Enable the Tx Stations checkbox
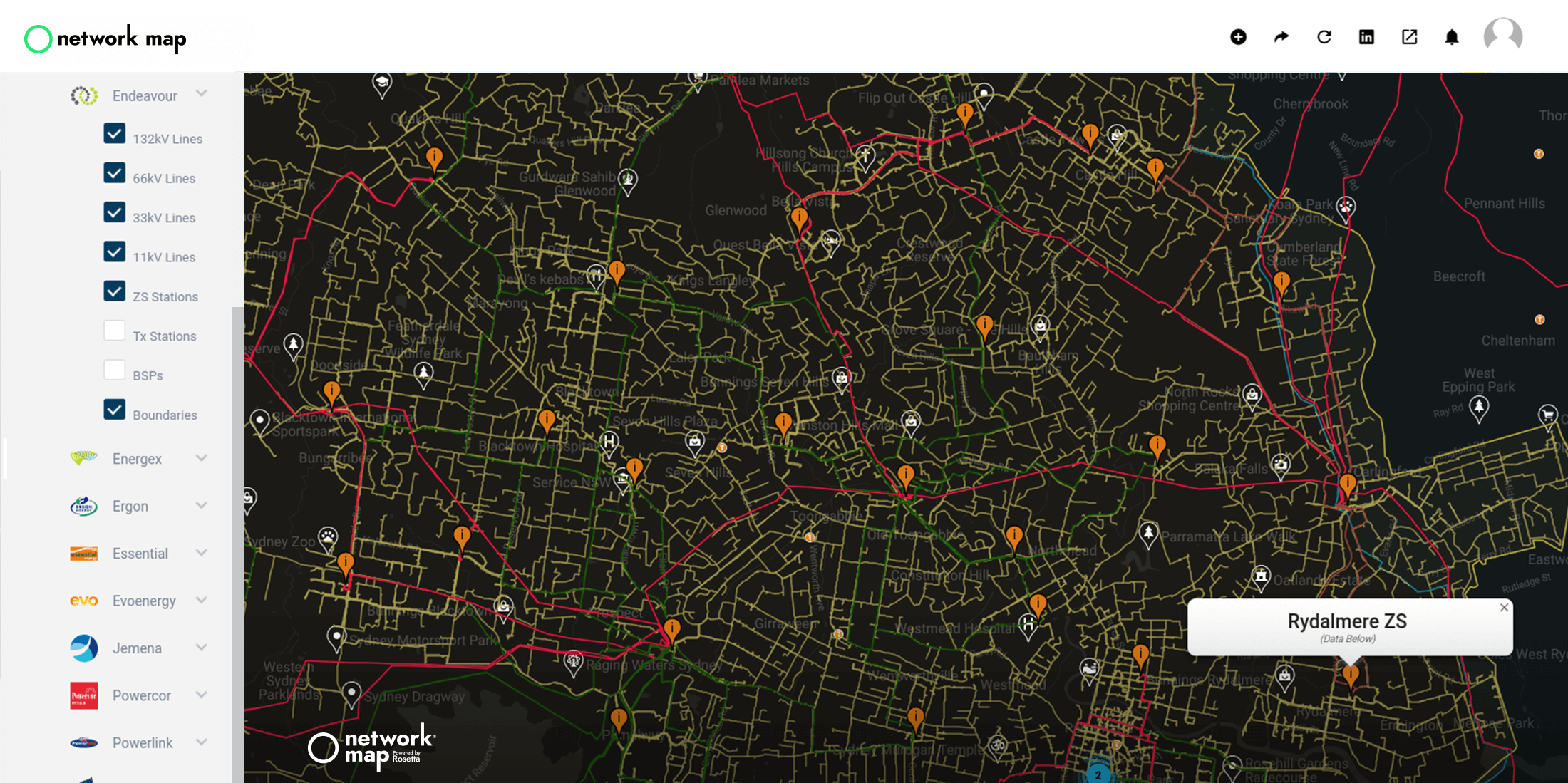This screenshot has height=783, width=1568. coord(115,331)
